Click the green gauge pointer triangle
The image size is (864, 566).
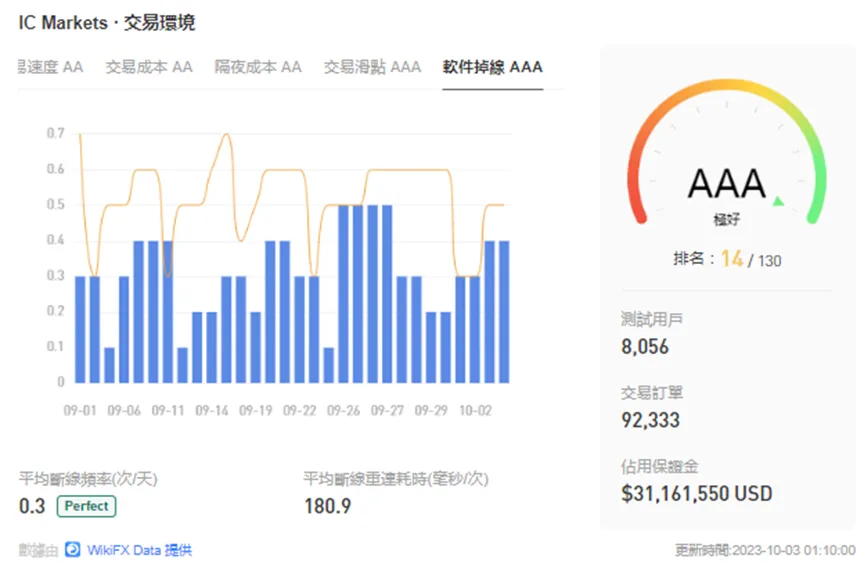coord(778,201)
